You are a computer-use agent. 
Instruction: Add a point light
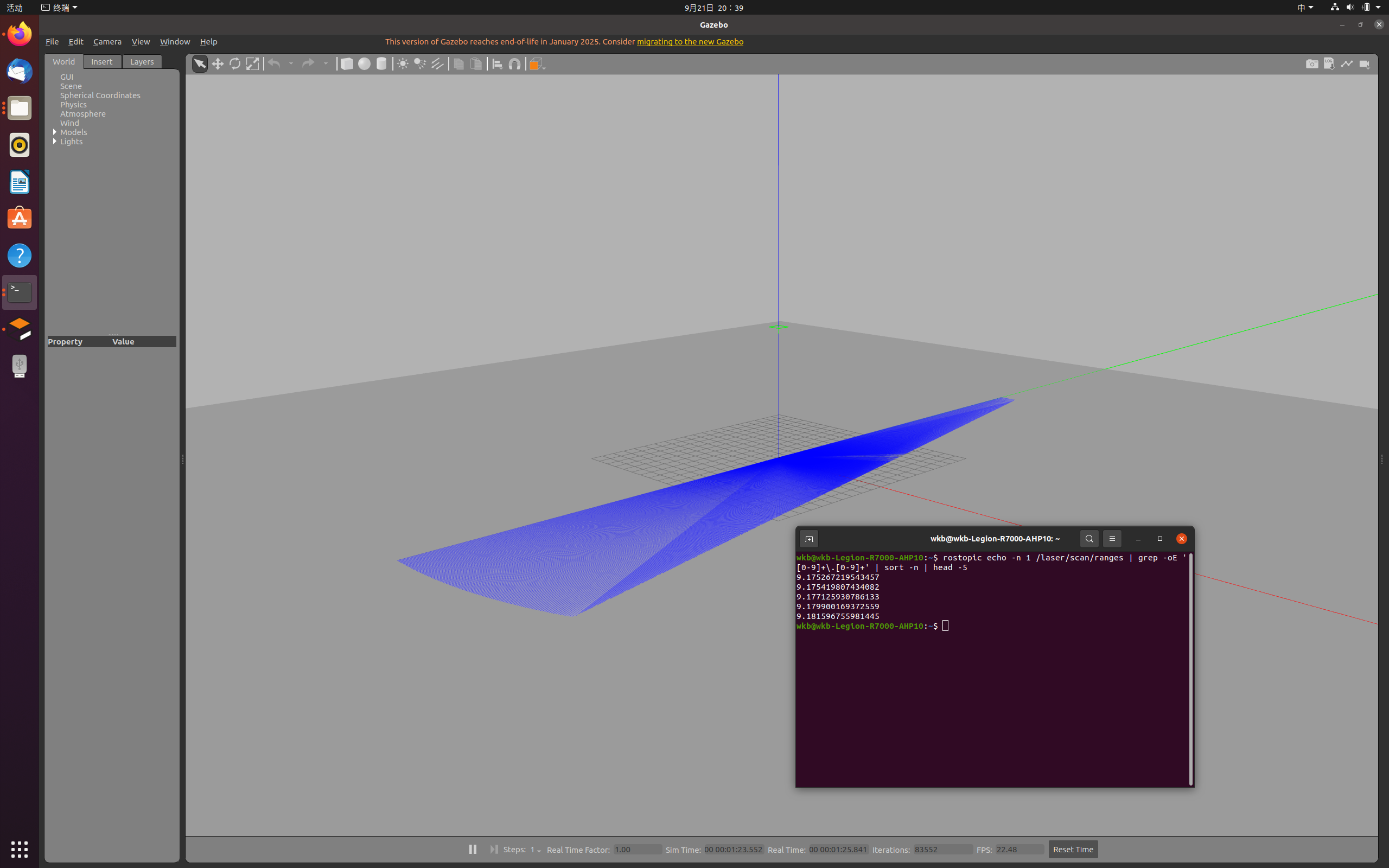pos(403,63)
